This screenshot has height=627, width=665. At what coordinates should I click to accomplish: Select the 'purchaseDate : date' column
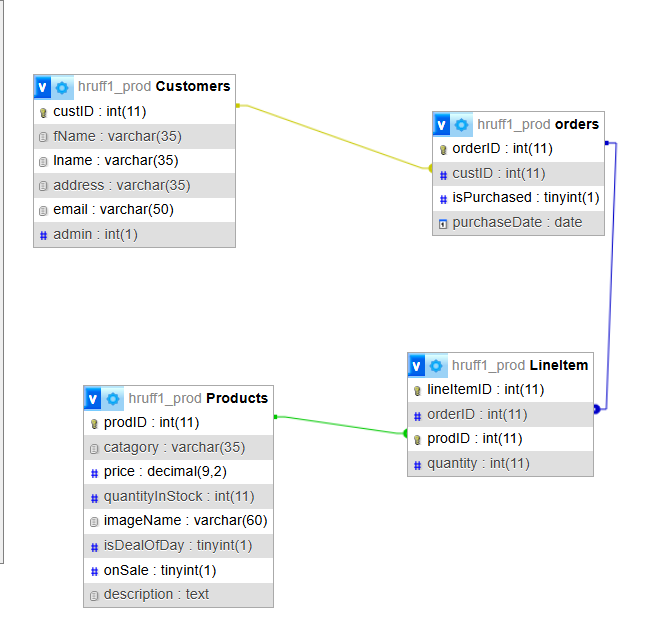(518, 223)
